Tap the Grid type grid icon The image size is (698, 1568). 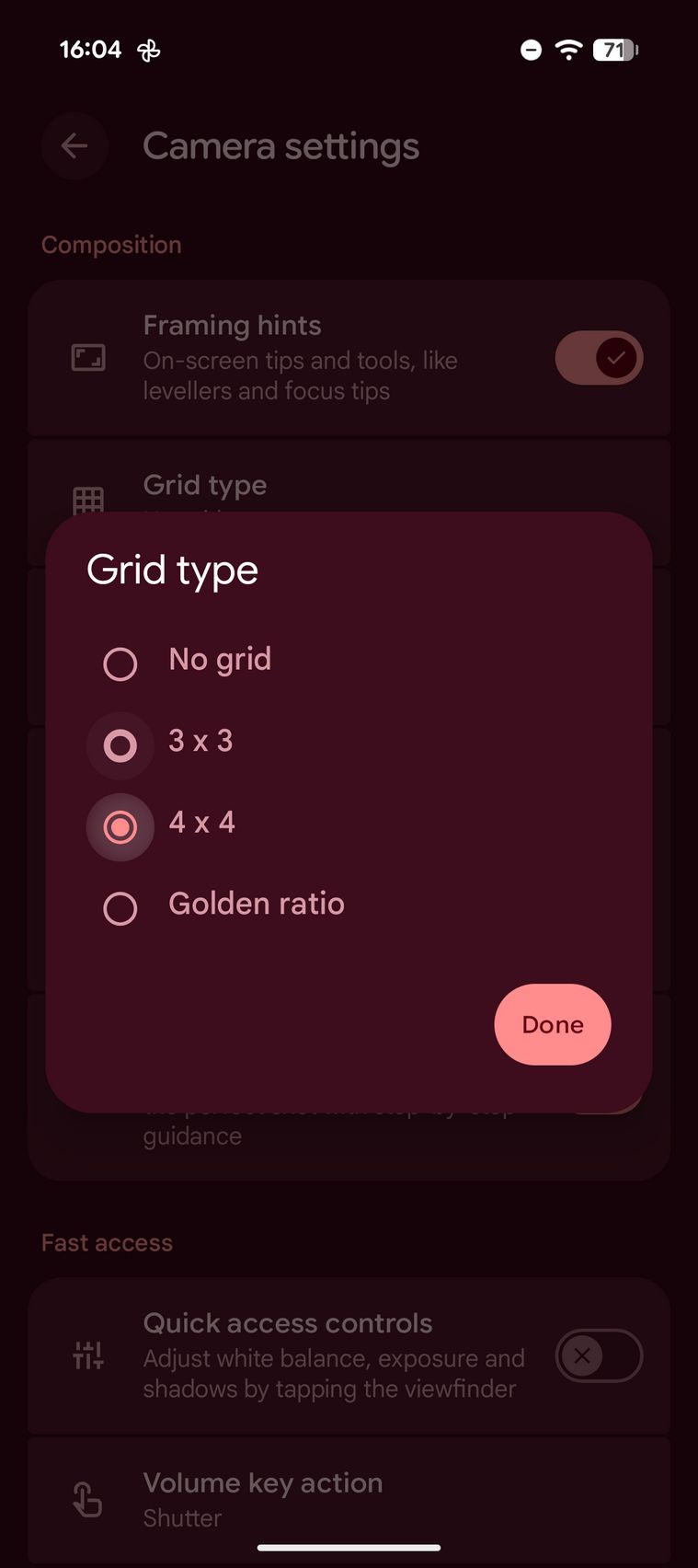coord(88,500)
